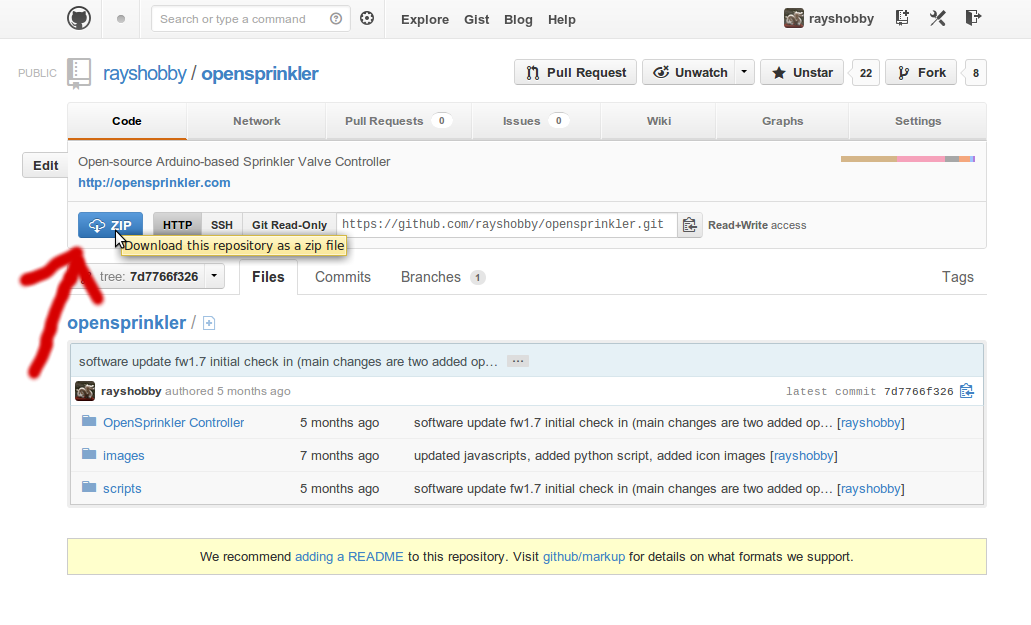View the 22 stargazers count
Viewport: 1031px width, 625px height.
coord(865,73)
